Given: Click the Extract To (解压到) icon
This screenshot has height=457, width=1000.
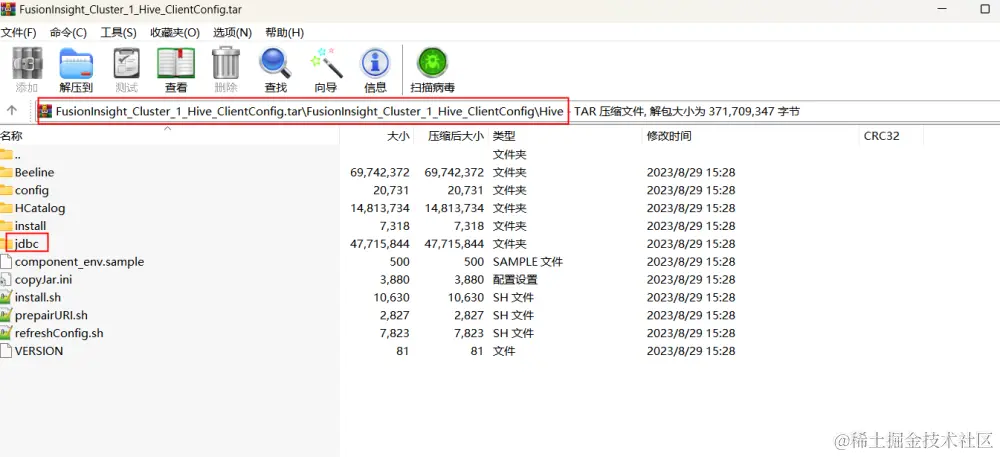Looking at the screenshot, I should [77, 63].
